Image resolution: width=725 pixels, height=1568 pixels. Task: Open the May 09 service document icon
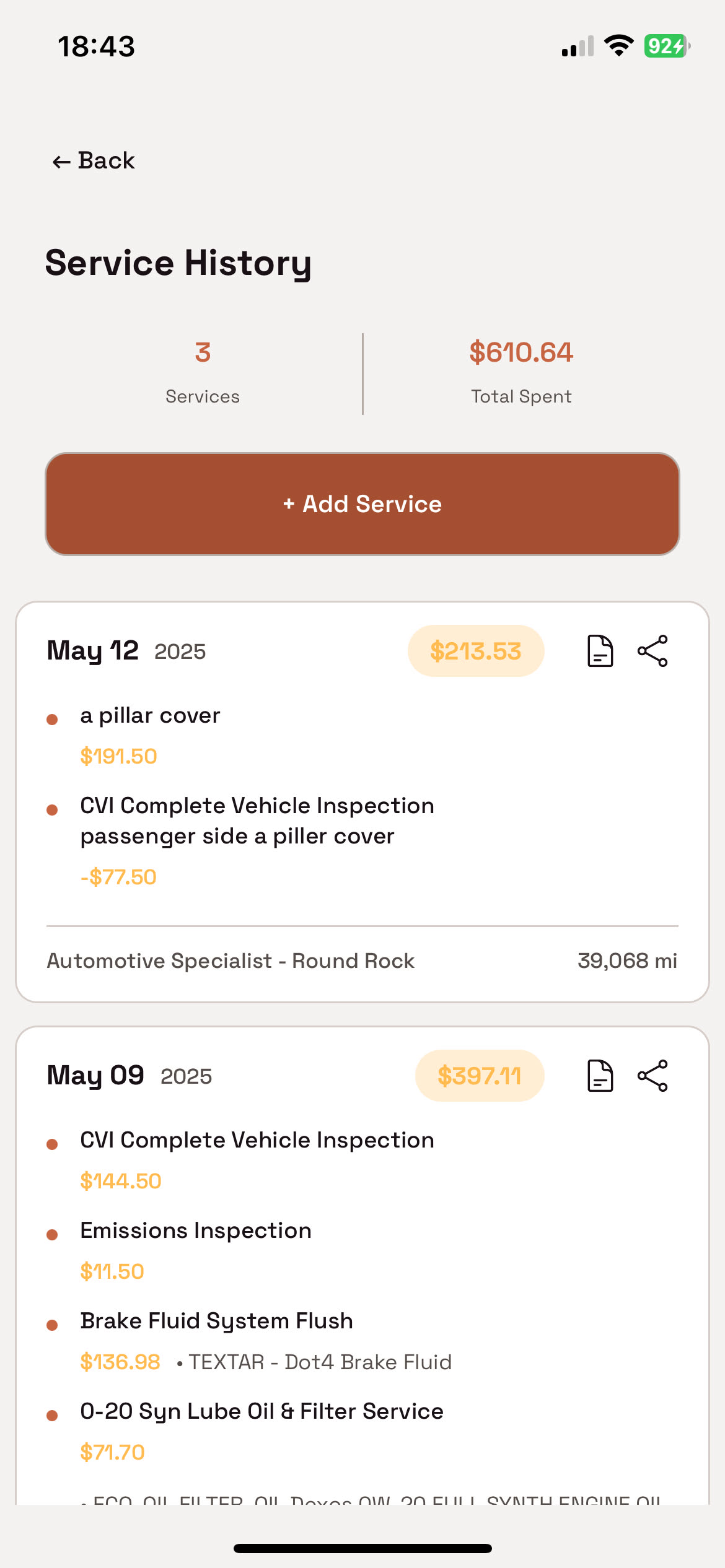[x=600, y=1076]
